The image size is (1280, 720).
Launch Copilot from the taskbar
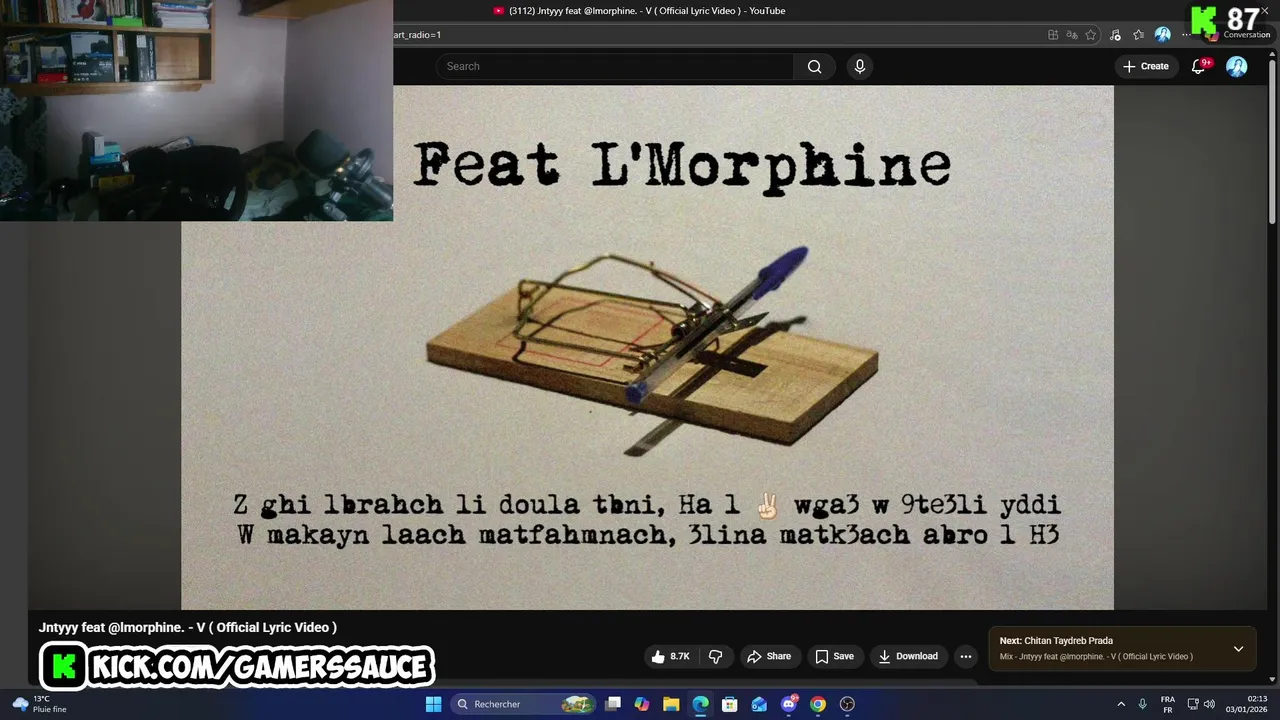[x=642, y=704]
